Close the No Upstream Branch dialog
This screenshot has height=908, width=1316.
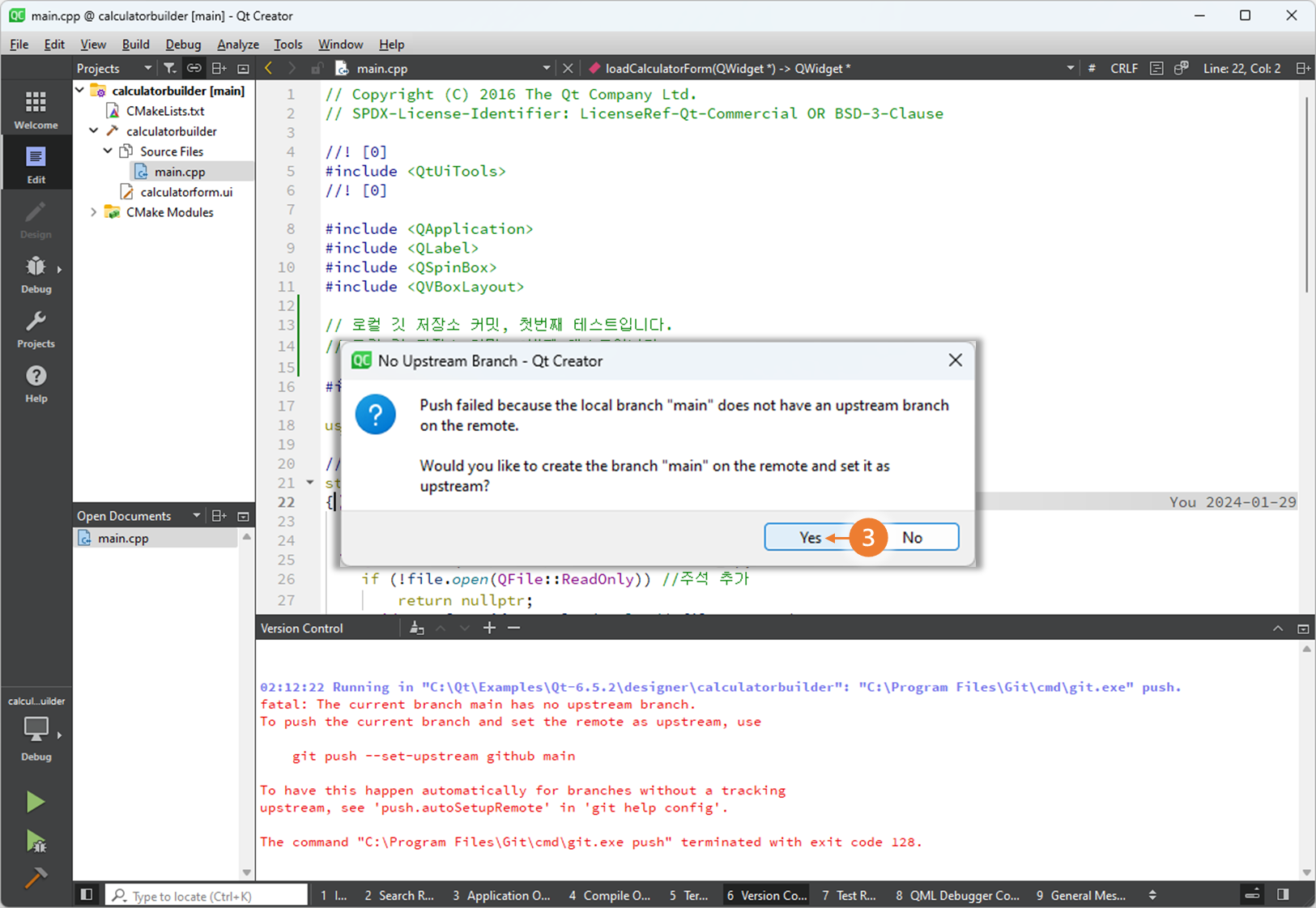pyautogui.click(x=956, y=360)
